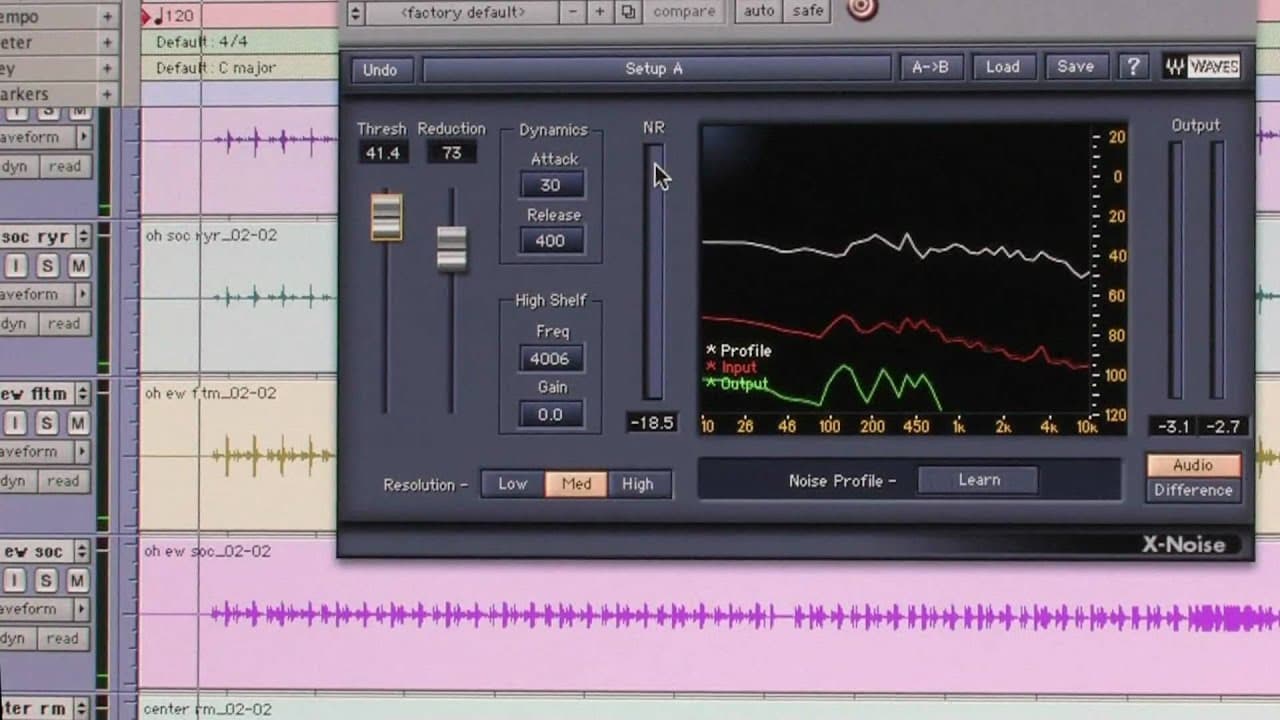Click the High Shelf Freq field 4006

[550, 359]
